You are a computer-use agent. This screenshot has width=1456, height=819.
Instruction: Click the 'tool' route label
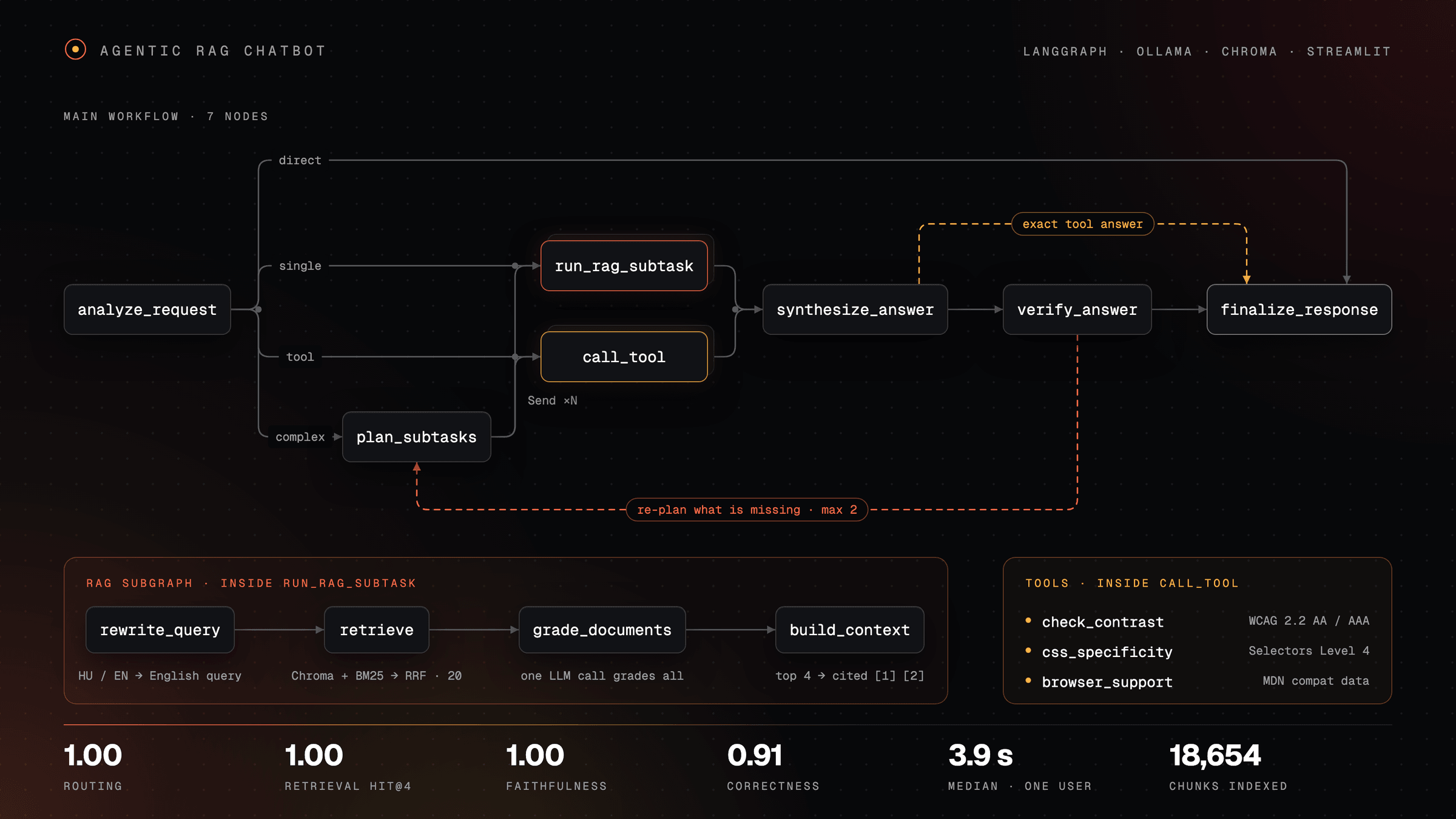(300, 357)
